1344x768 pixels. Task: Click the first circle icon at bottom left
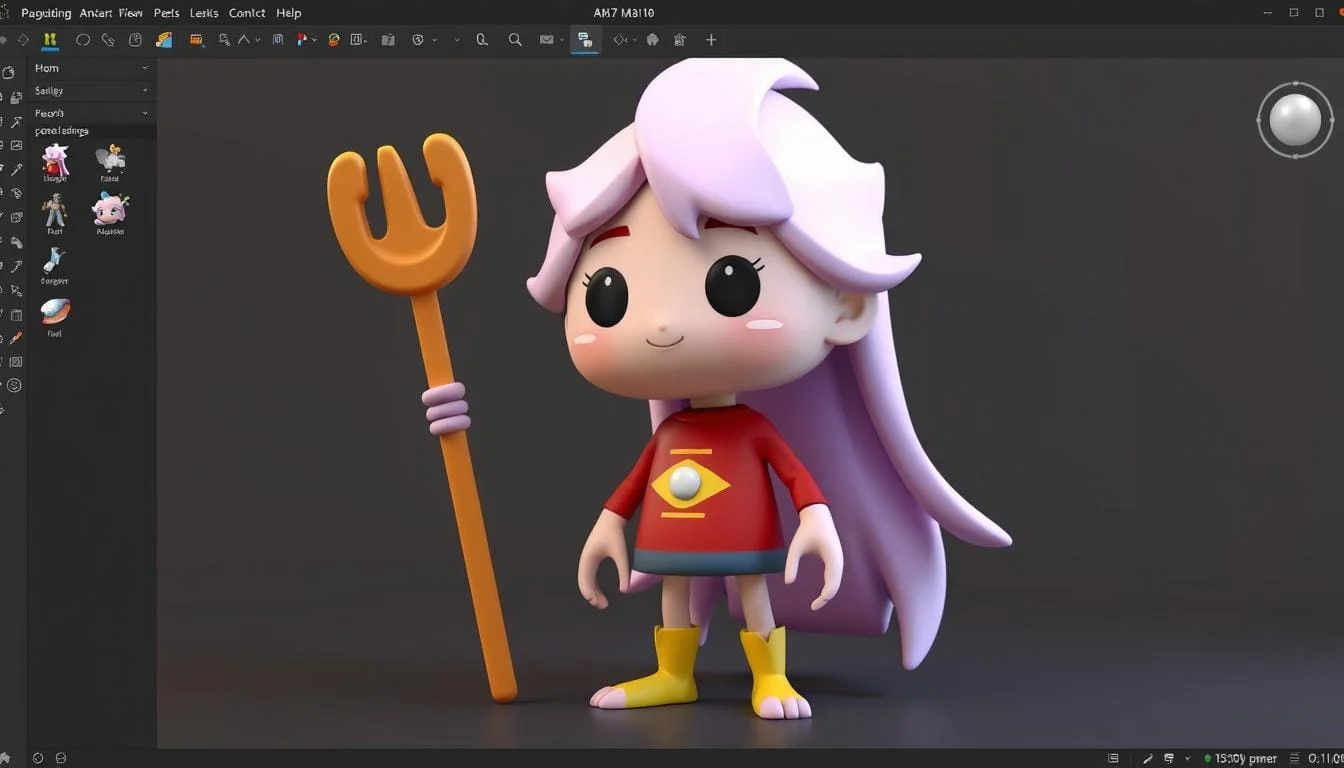pos(38,758)
